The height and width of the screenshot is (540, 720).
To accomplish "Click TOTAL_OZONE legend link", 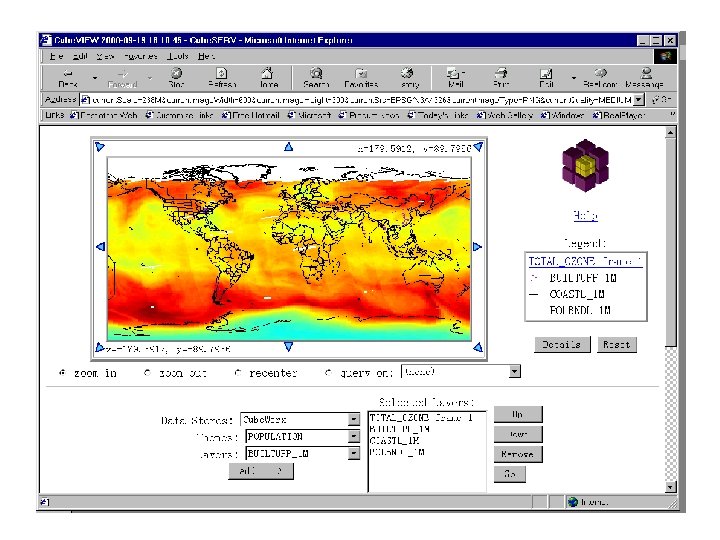I will pyautogui.click(x=585, y=261).
